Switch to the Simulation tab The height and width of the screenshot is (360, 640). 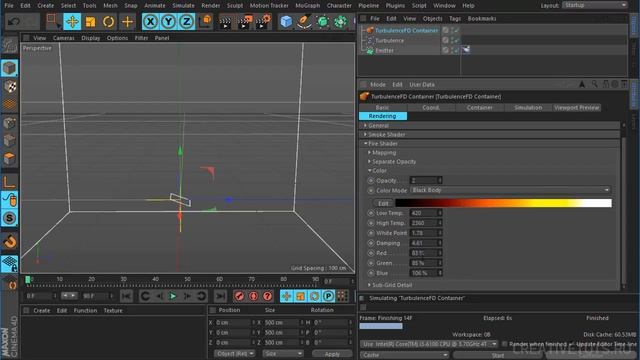[528, 107]
